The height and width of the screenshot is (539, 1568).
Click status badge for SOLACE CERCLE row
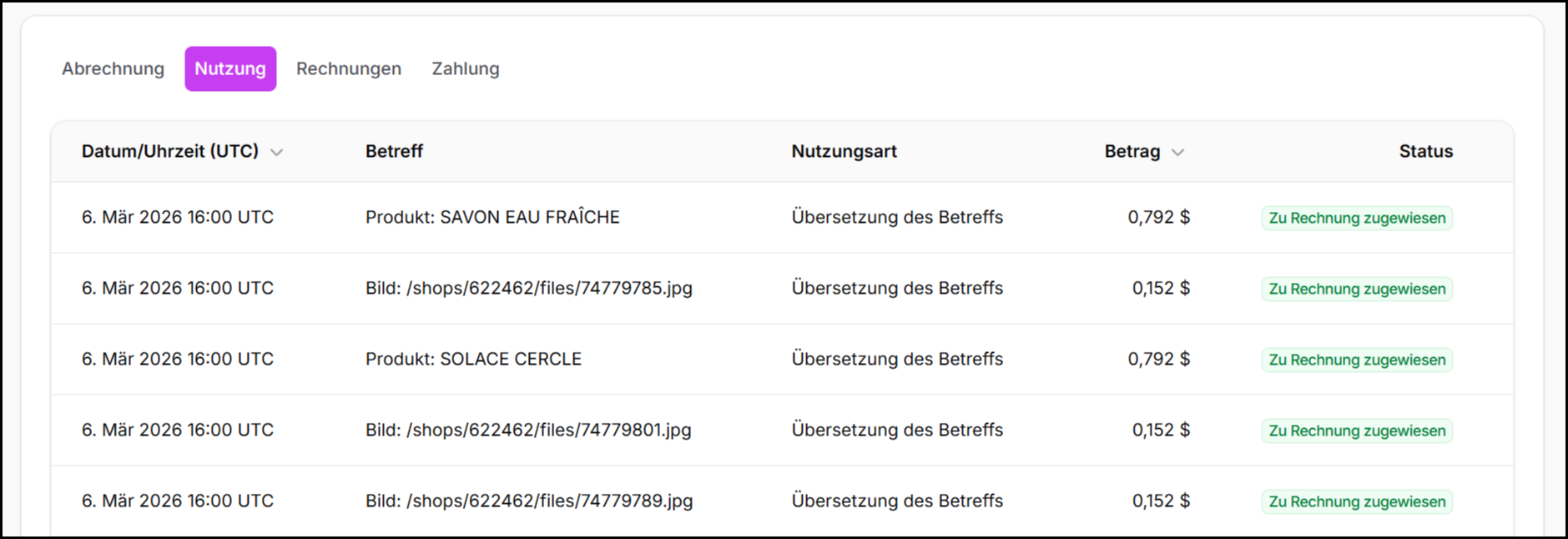1357,360
